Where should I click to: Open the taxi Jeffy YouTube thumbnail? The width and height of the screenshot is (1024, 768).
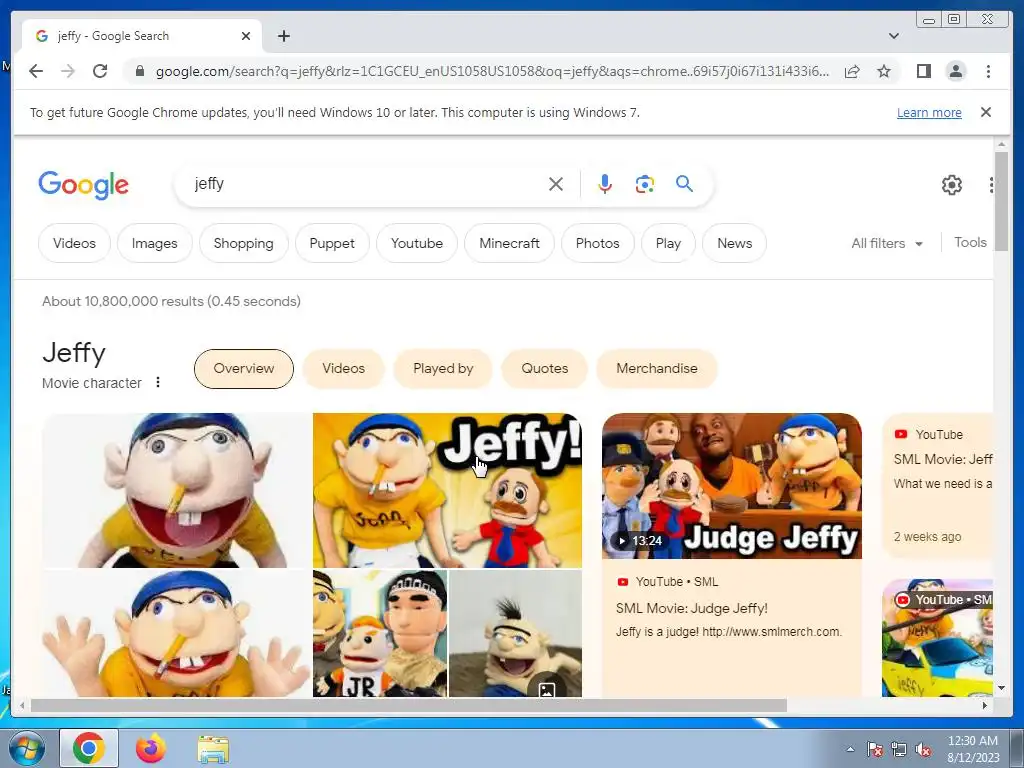click(938, 638)
